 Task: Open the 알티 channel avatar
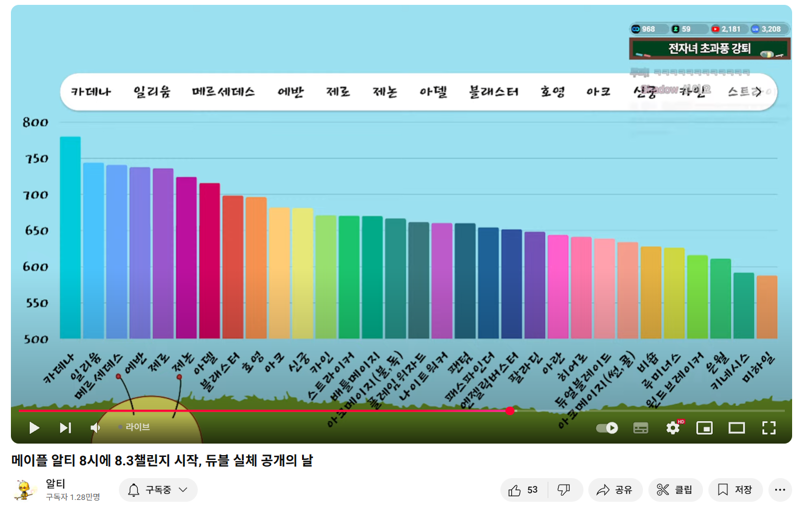coord(24,490)
